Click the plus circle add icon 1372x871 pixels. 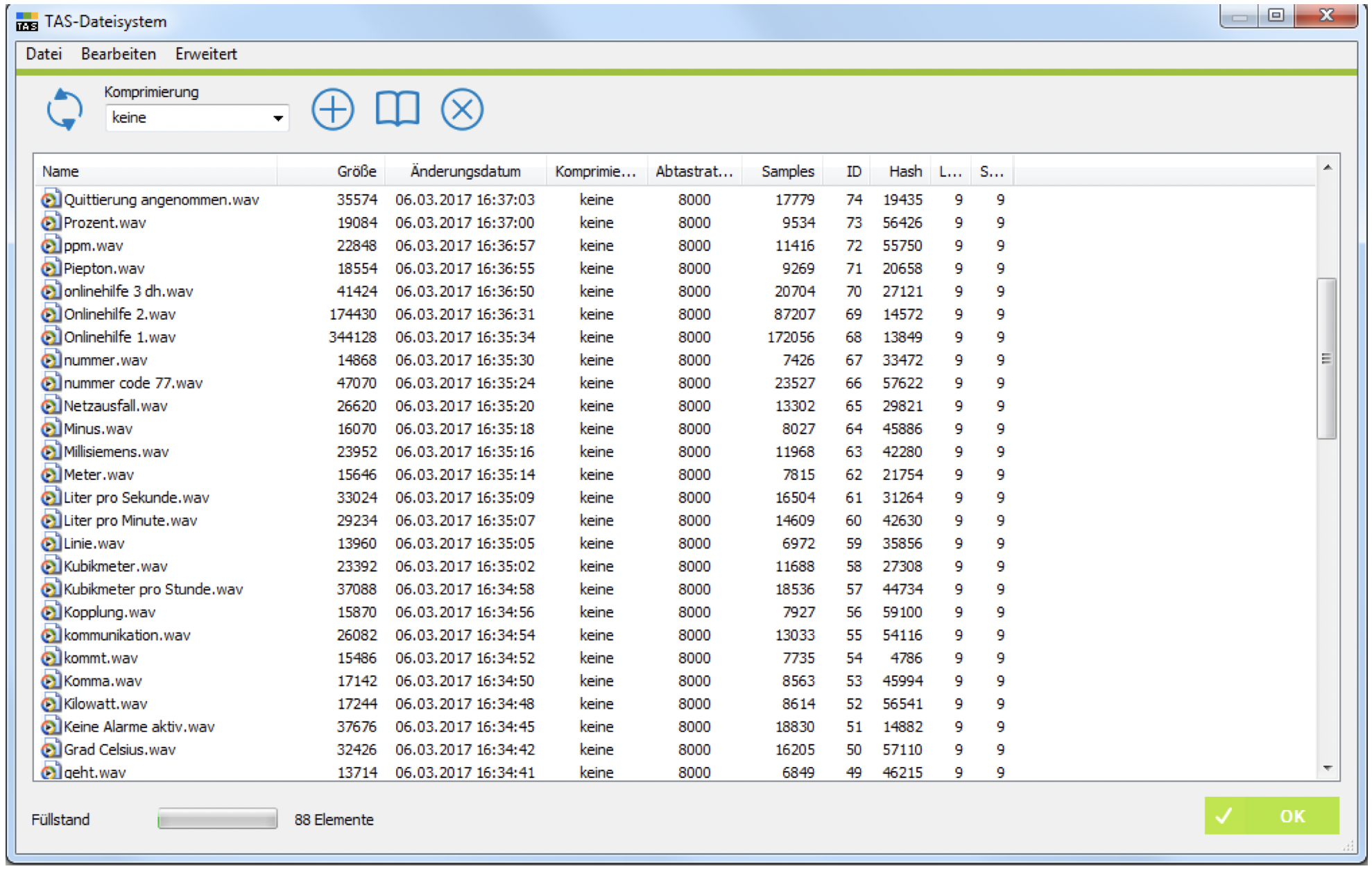point(333,109)
